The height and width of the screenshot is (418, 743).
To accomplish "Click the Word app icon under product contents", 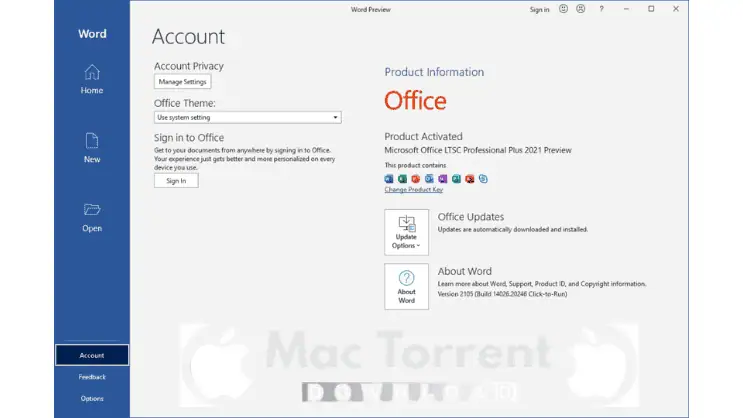I will (x=389, y=179).
